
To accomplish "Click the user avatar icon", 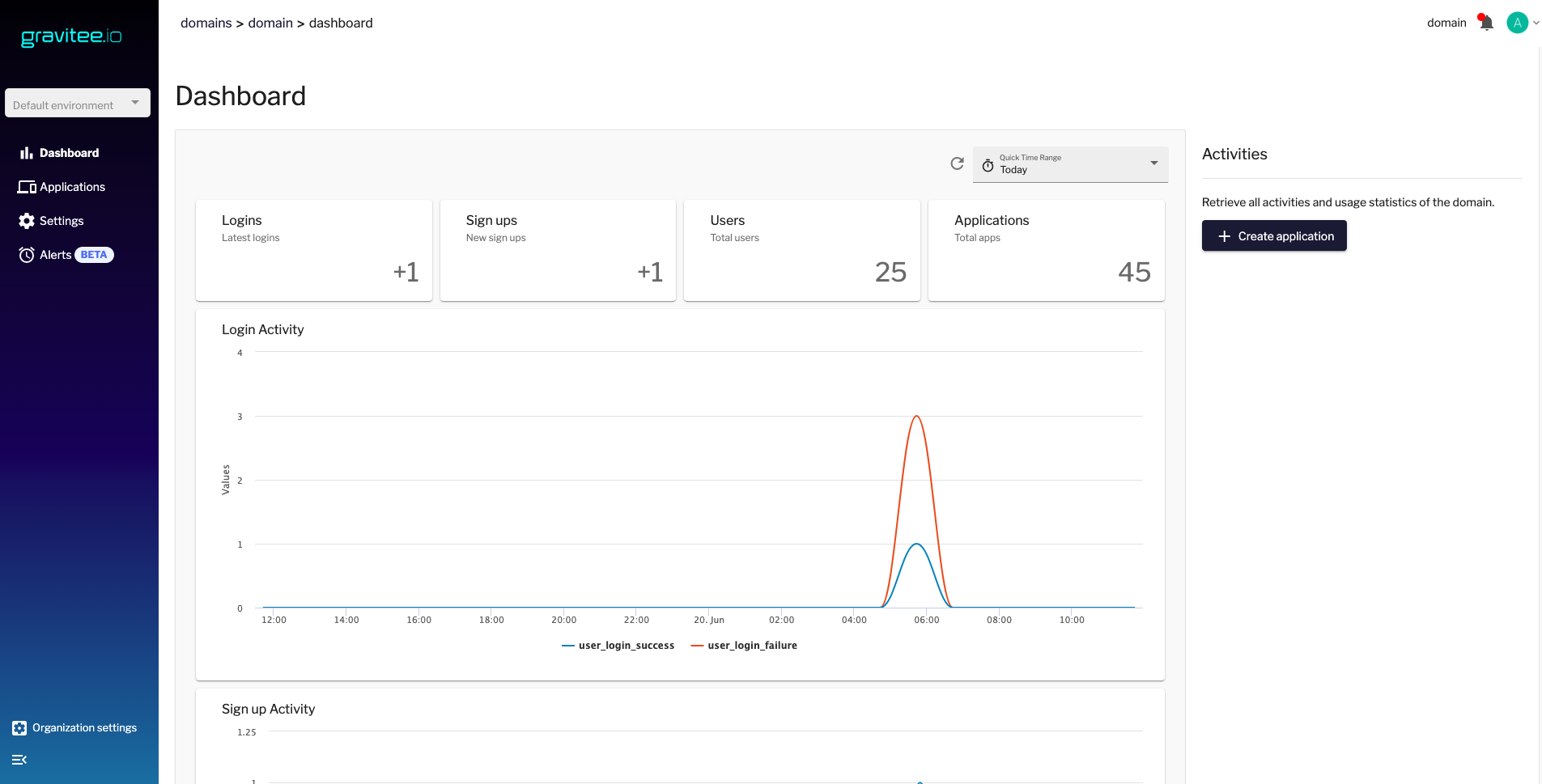I will coord(1517,23).
